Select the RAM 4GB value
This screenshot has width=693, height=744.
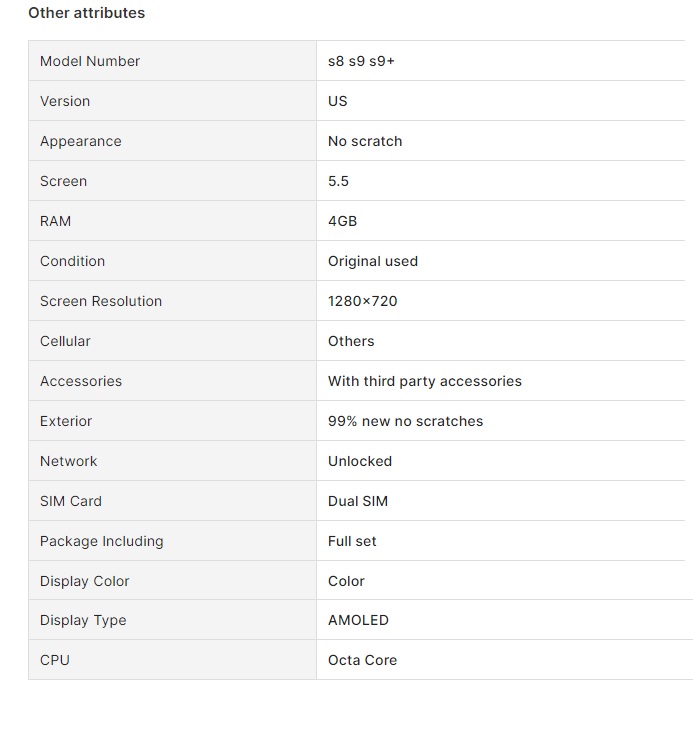click(x=342, y=221)
